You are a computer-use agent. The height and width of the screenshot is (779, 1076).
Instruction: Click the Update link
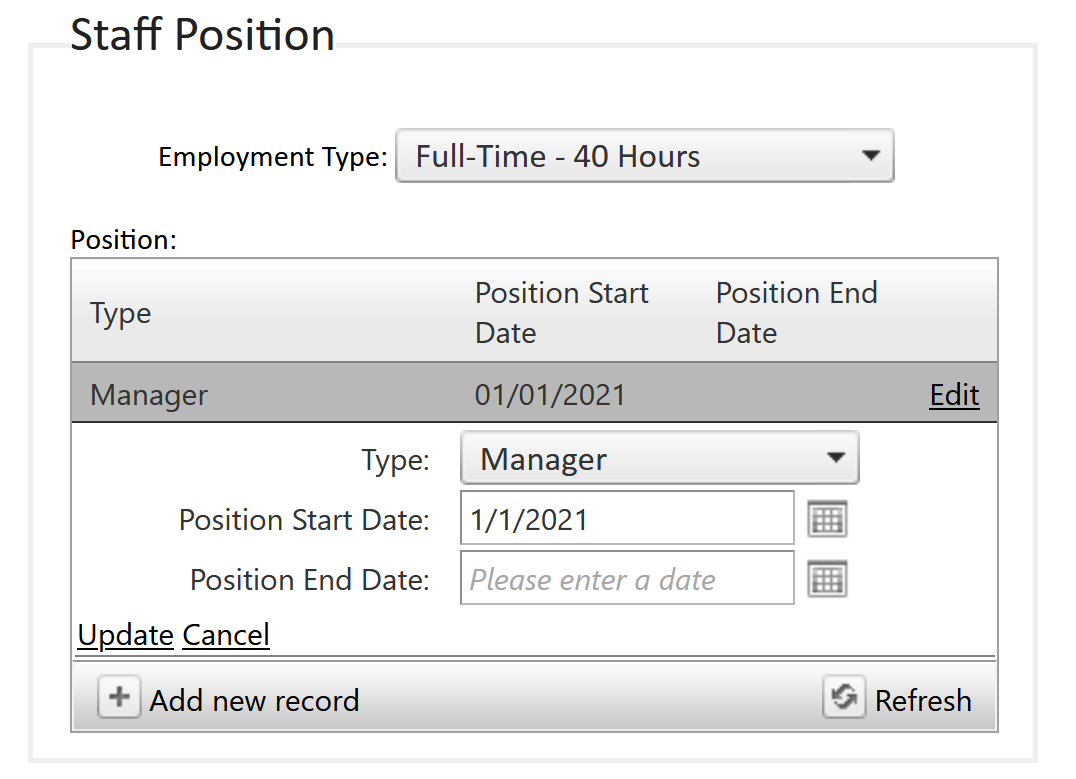coord(126,635)
